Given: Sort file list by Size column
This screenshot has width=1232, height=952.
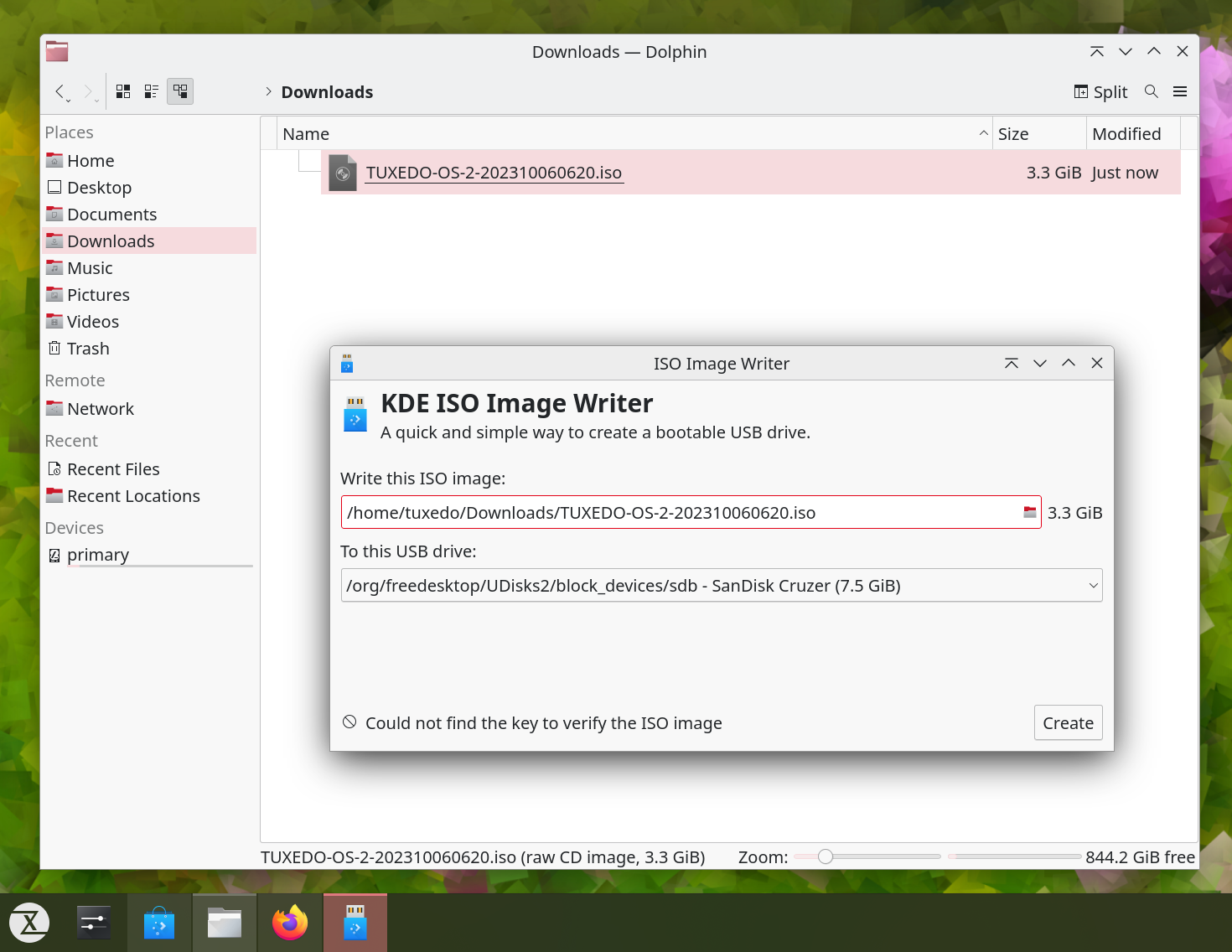Looking at the screenshot, I should pyautogui.click(x=1039, y=134).
